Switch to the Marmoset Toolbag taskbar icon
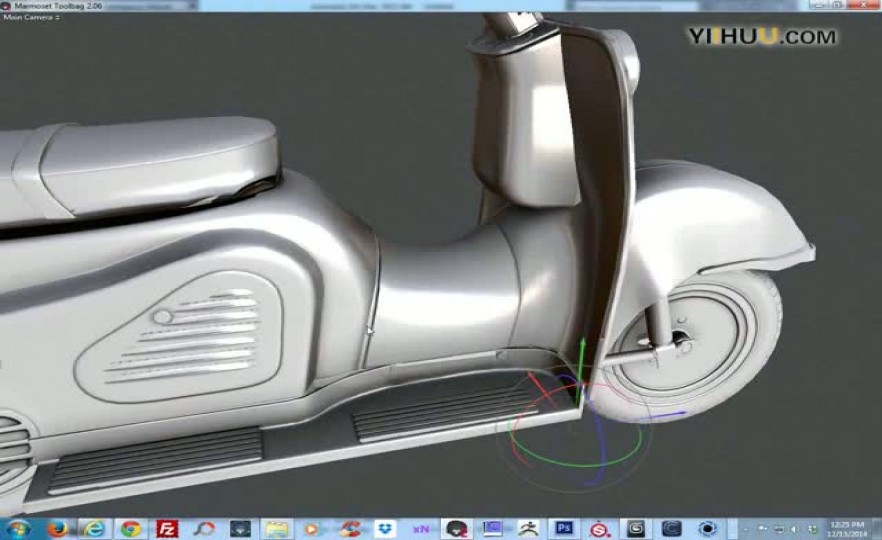This screenshot has width=882, height=540. pos(457,529)
